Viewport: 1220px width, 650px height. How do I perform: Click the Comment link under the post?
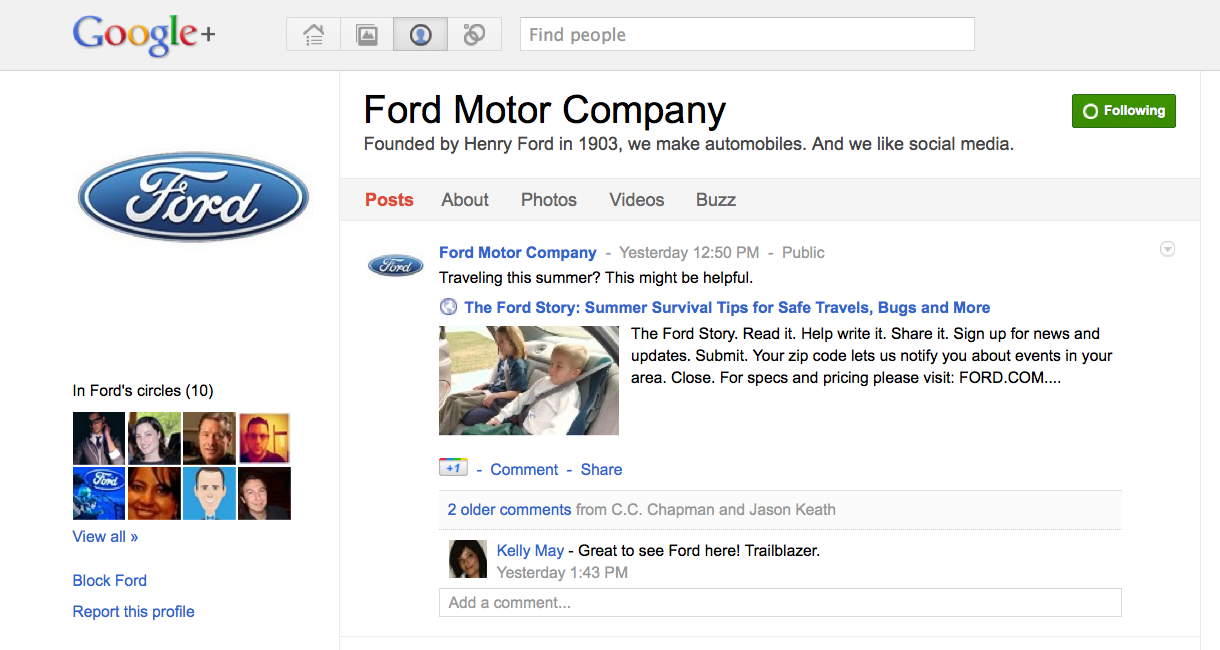(524, 469)
